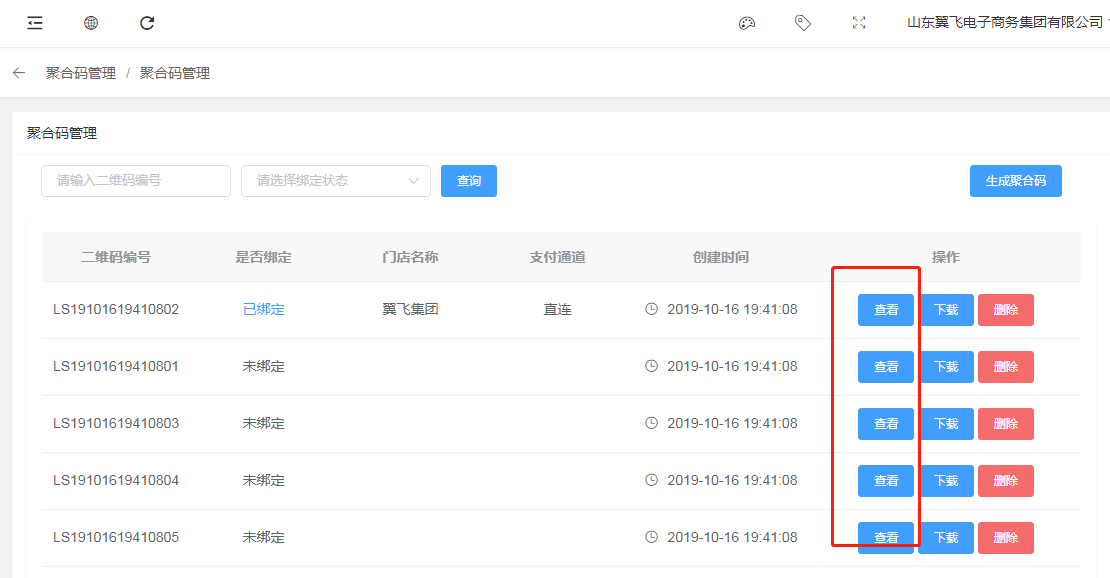The width and height of the screenshot is (1110, 578).
Task: Click 未绑定 in row LS19101619410805
Action: tap(263, 538)
